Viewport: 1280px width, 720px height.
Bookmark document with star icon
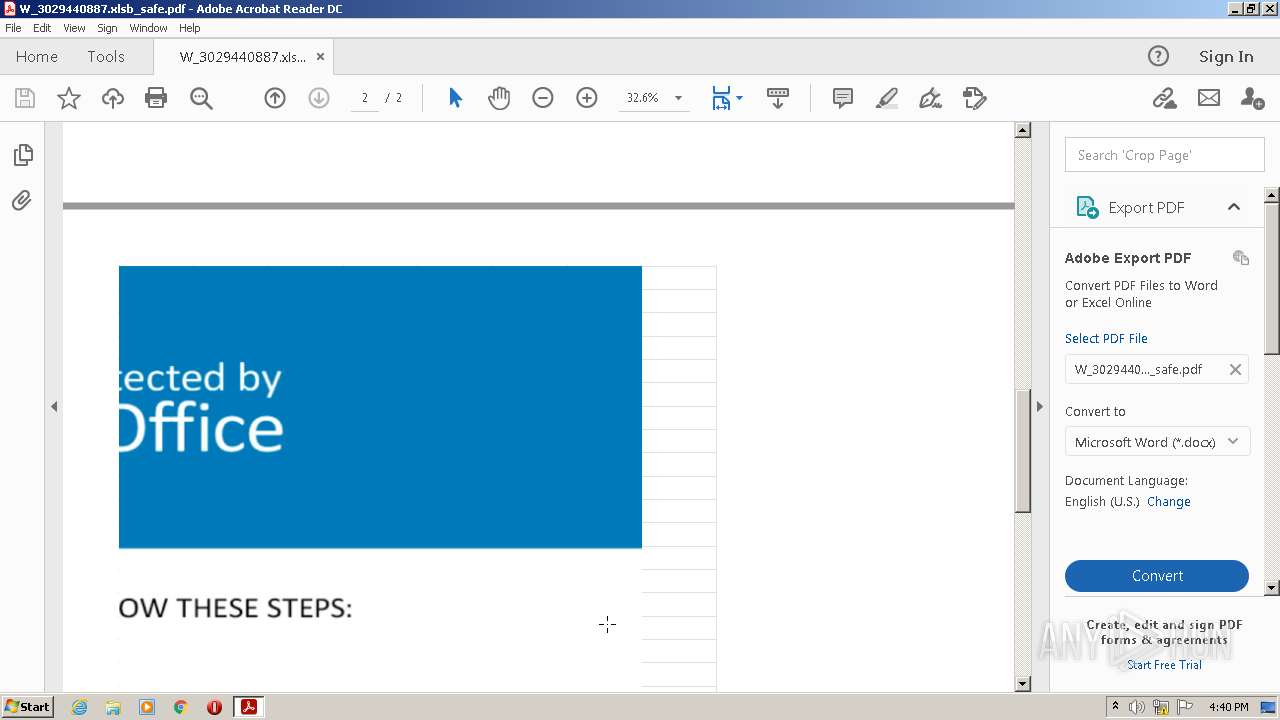(69, 98)
